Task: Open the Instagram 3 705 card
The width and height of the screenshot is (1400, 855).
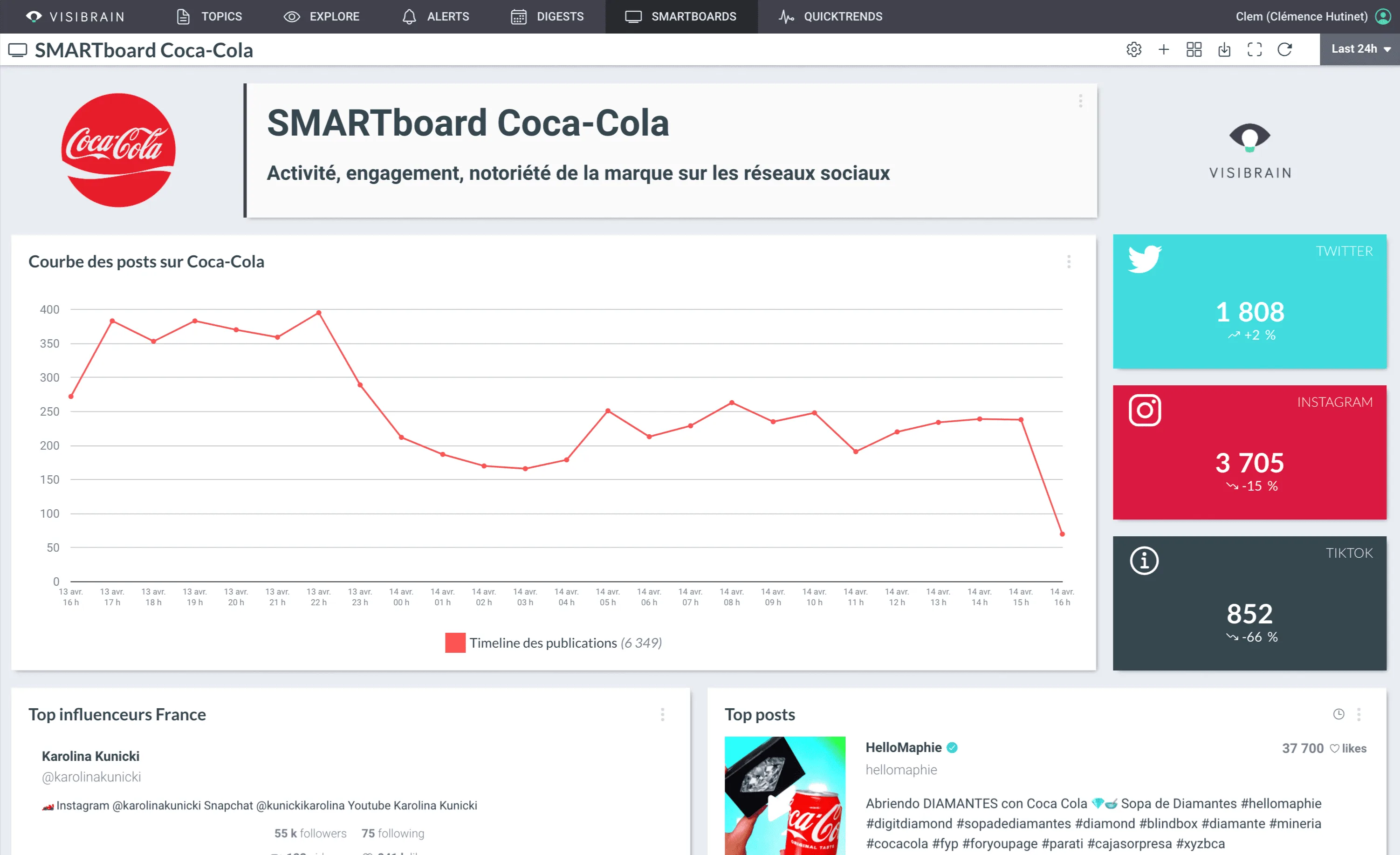Action: tap(1249, 452)
